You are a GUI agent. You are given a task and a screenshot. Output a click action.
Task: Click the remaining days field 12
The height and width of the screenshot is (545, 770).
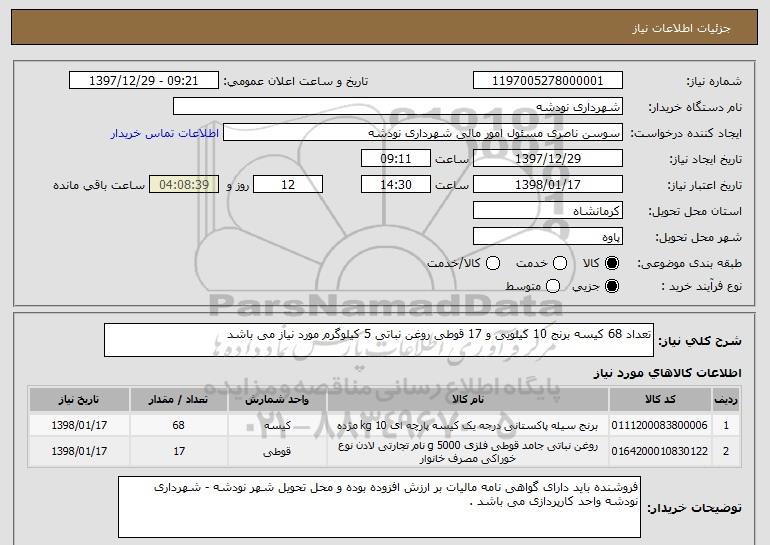(288, 185)
